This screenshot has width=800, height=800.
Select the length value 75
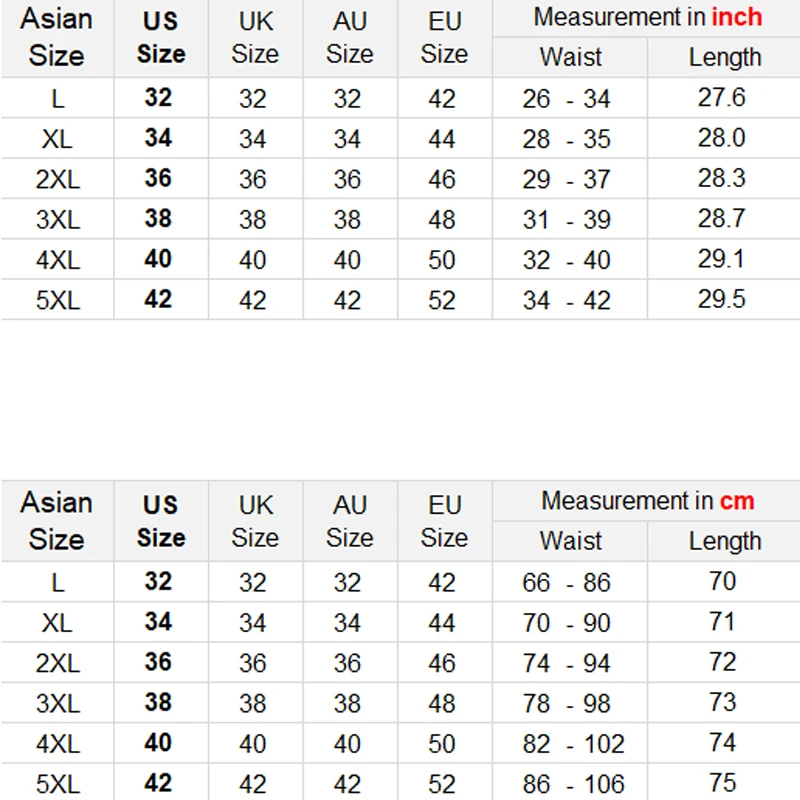(x=722, y=783)
